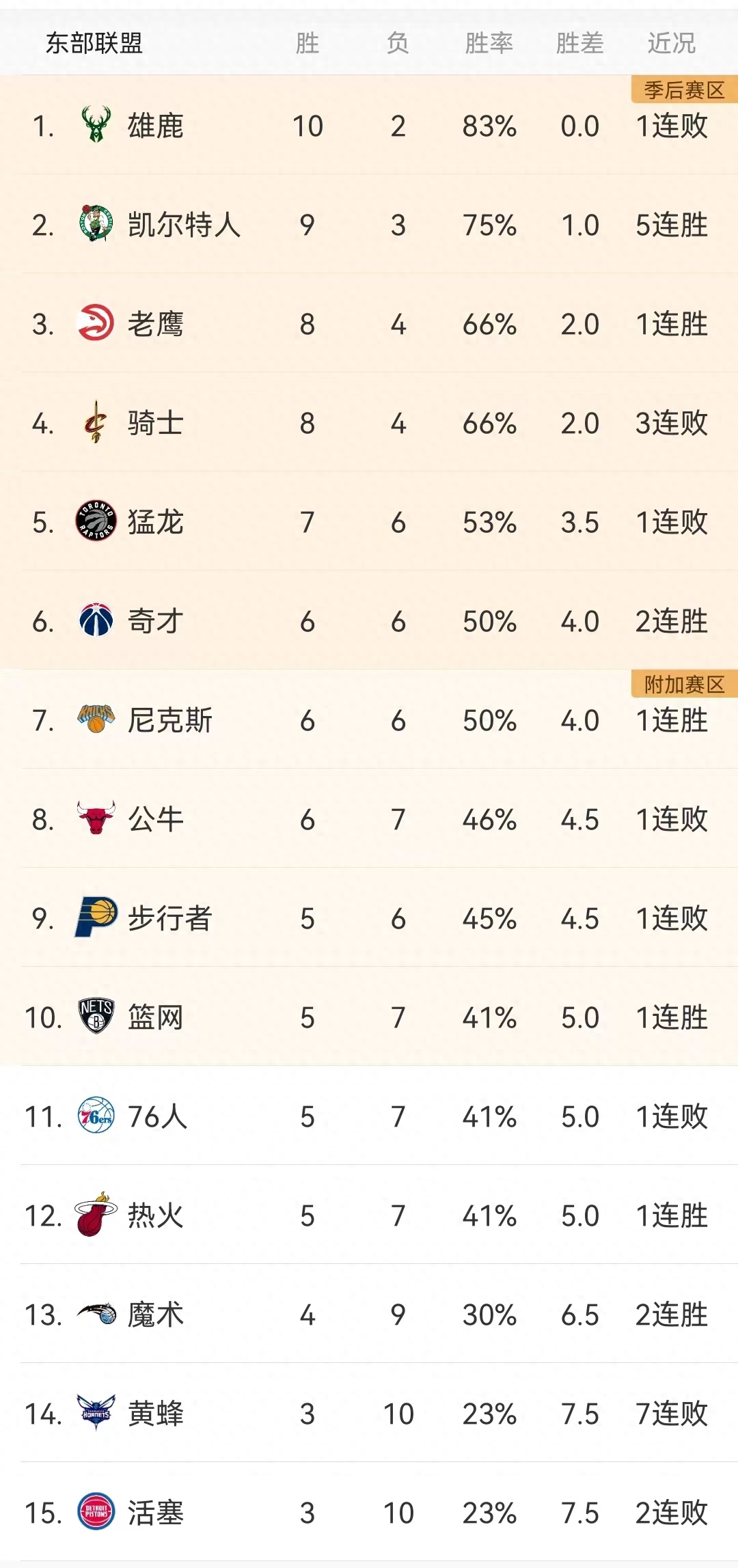Select the Miami Heat logo
This screenshot has height=1568, width=738.
point(96,1215)
